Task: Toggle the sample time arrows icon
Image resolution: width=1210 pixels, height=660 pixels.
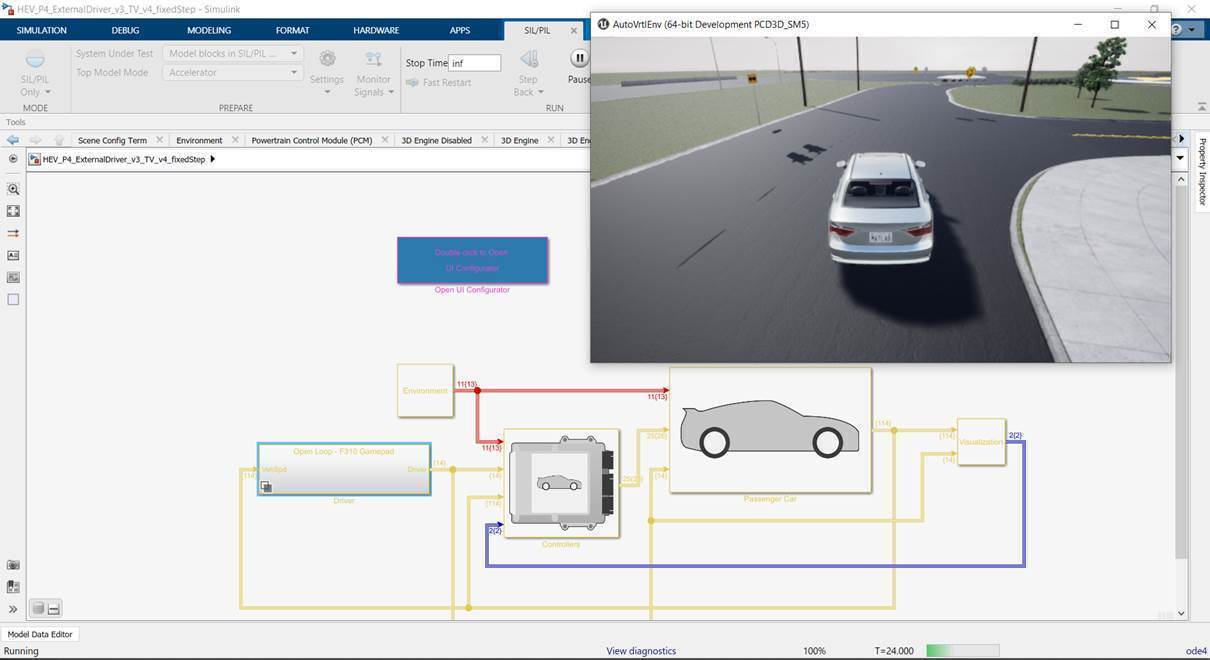Action: click(13, 233)
